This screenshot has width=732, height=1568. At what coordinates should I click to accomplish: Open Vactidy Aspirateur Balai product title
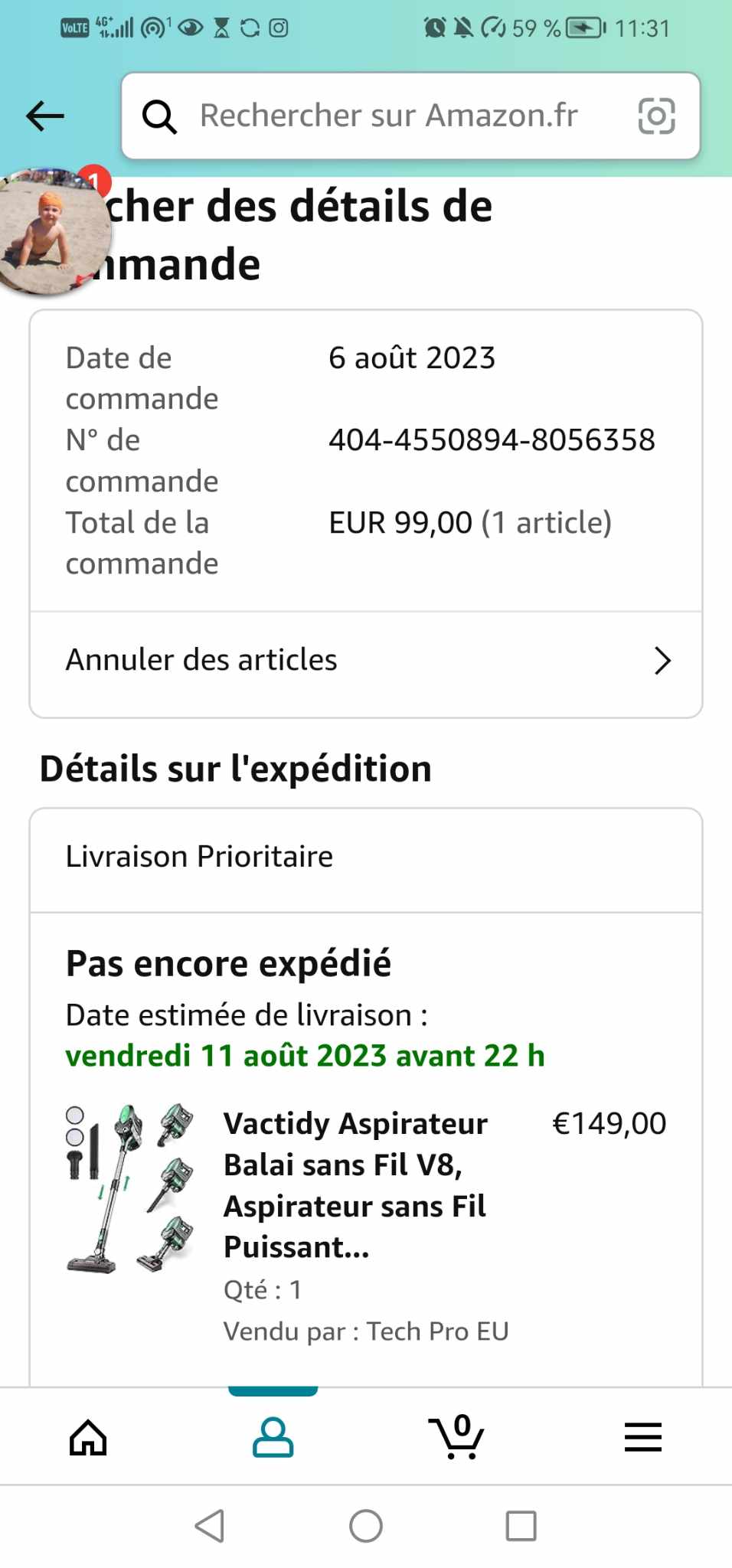pyautogui.click(x=355, y=1184)
